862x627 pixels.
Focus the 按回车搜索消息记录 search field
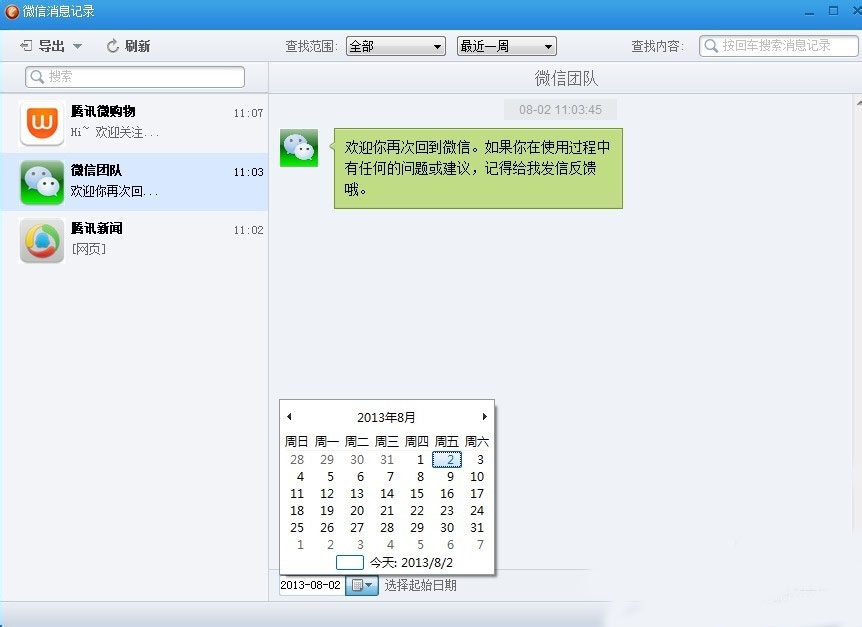[x=778, y=46]
